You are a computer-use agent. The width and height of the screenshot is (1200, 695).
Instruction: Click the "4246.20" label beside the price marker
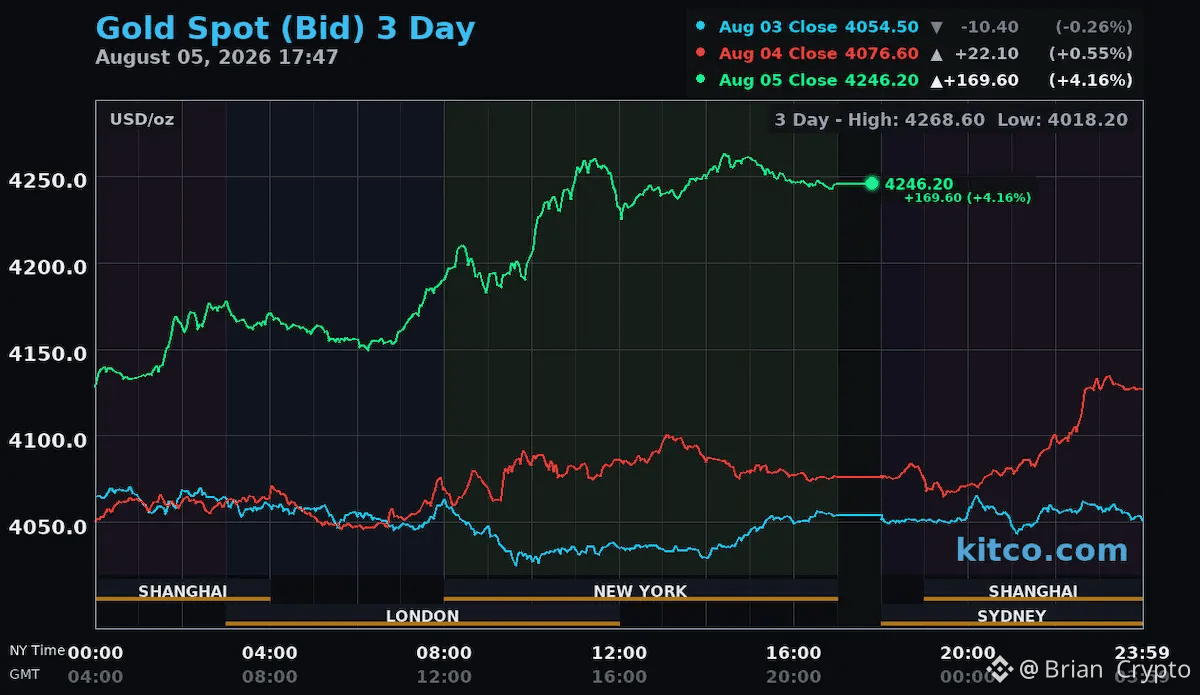click(x=919, y=184)
